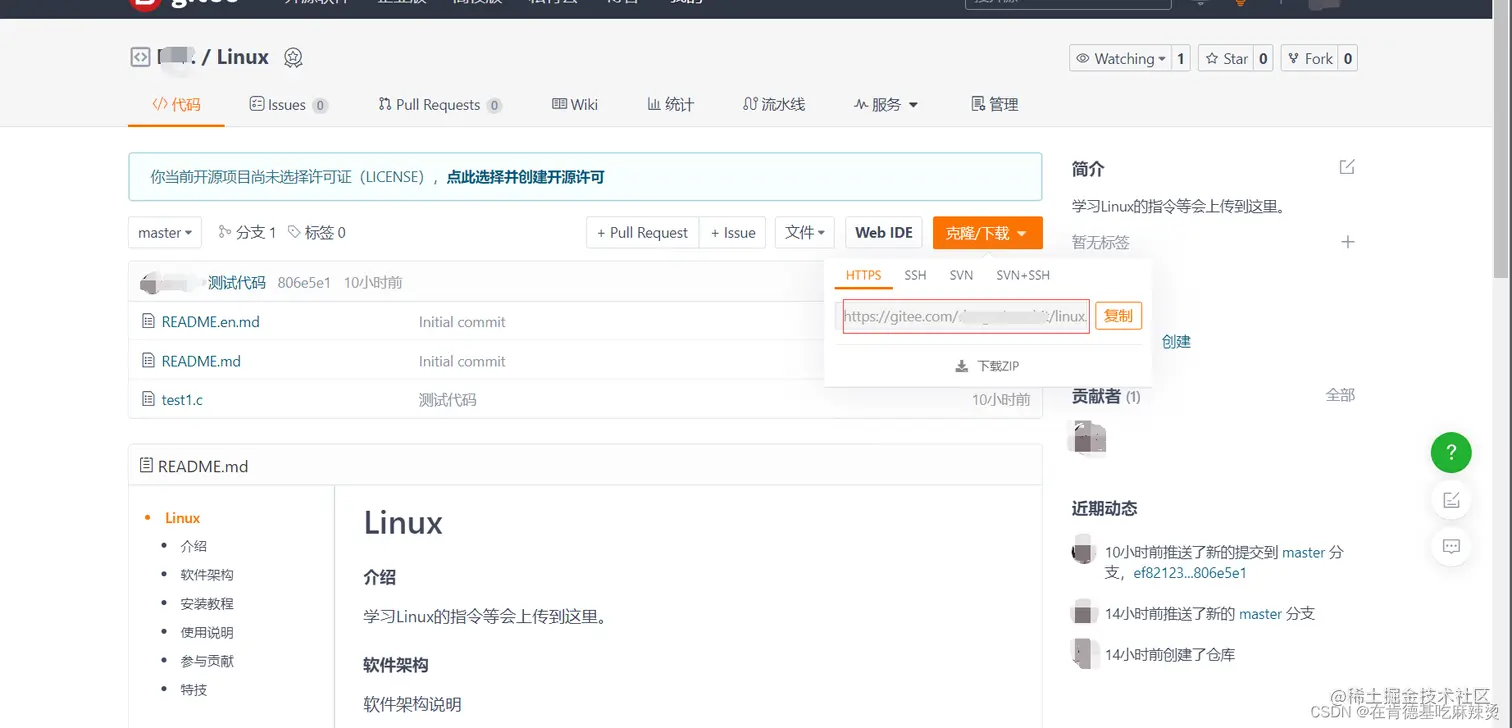Screen dimensions: 1512x728
Task: Click the edit icon beside 简介
Action: (1347, 167)
